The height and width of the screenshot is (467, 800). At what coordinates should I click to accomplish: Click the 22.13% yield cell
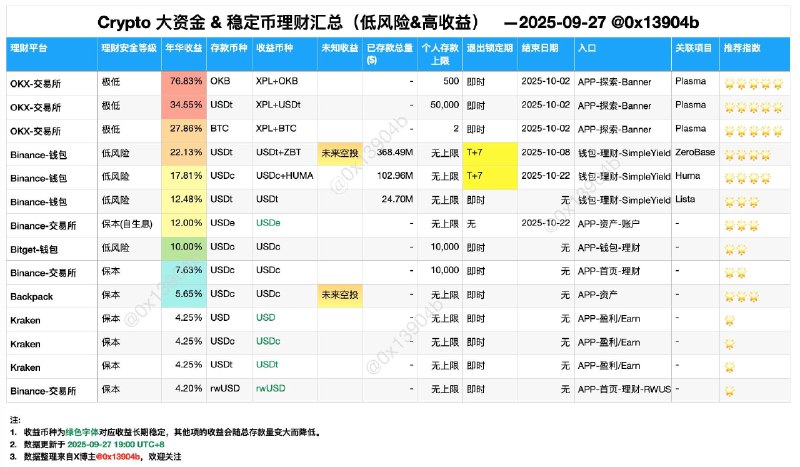tap(184, 154)
